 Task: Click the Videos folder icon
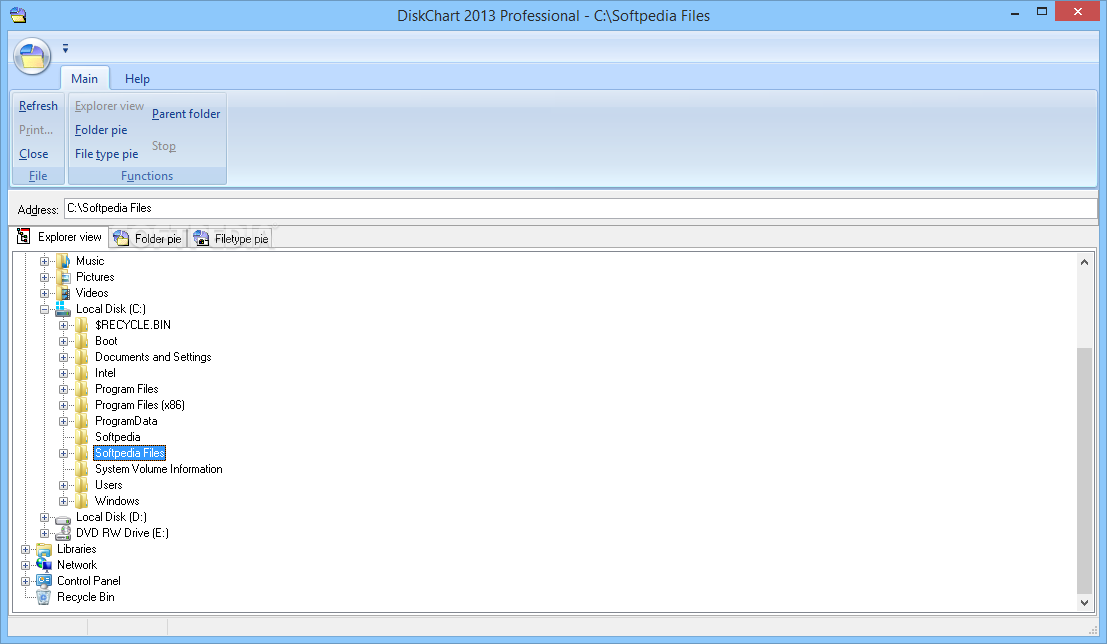click(x=64, y=293)
